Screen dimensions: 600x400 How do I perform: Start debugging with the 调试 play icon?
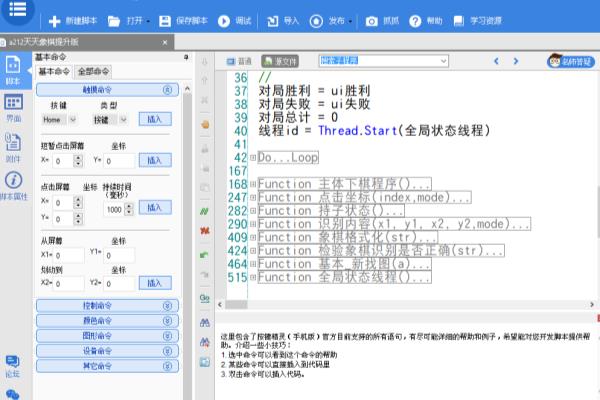(x=224, y=21)
